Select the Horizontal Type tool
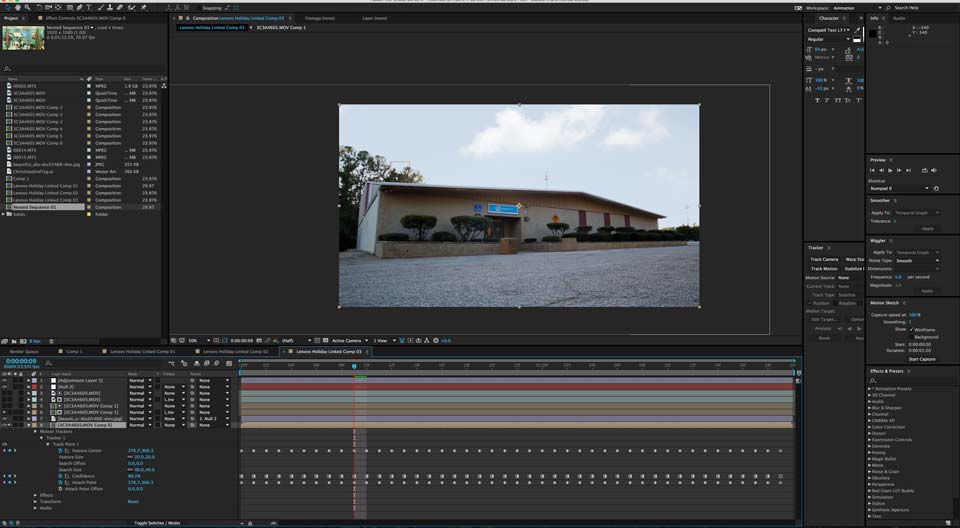The image size is (960, 528). coord(89,7)
